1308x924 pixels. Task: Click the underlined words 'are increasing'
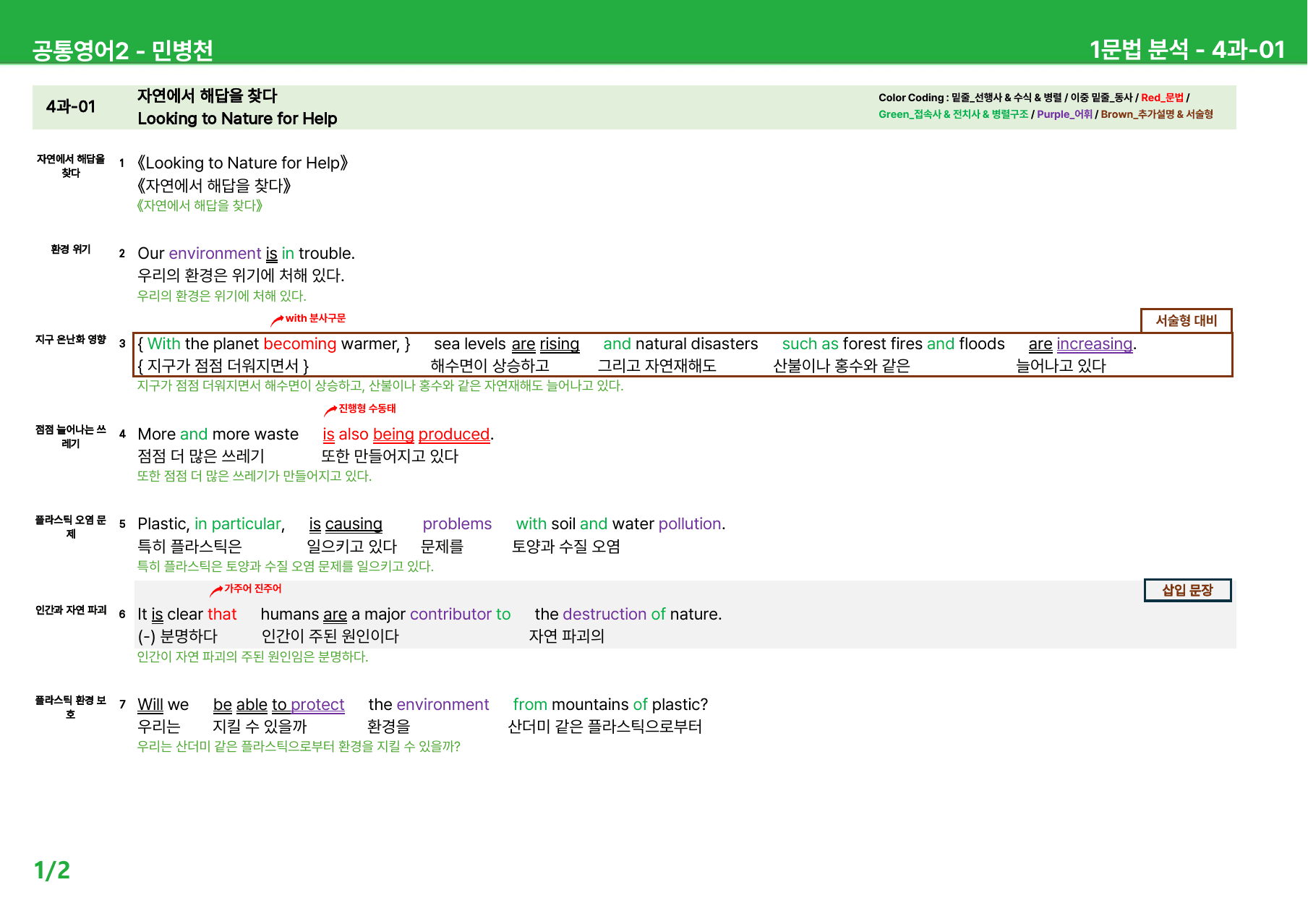[1080, 344]
